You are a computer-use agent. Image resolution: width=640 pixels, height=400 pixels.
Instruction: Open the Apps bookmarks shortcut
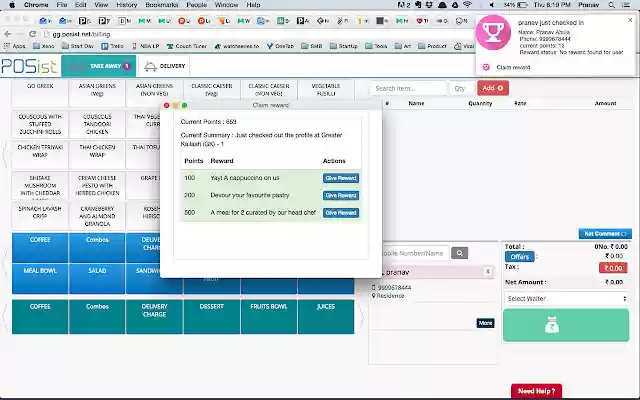(15, 46)
